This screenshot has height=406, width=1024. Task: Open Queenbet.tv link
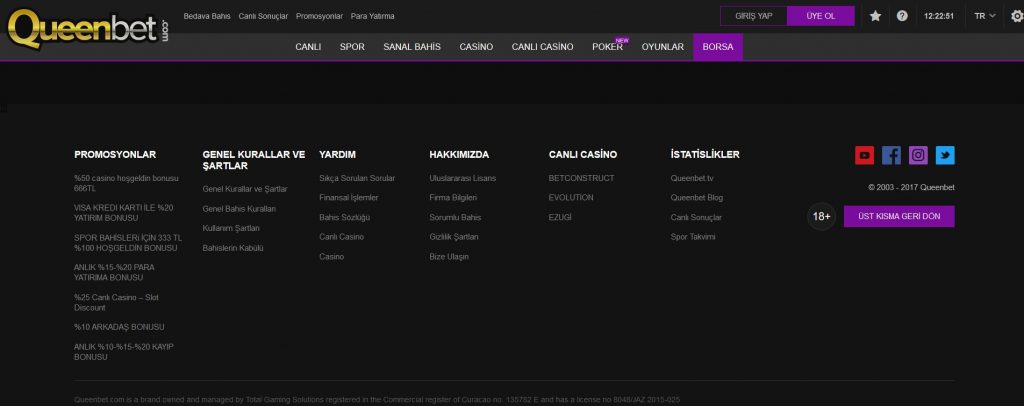coord(692,178)
